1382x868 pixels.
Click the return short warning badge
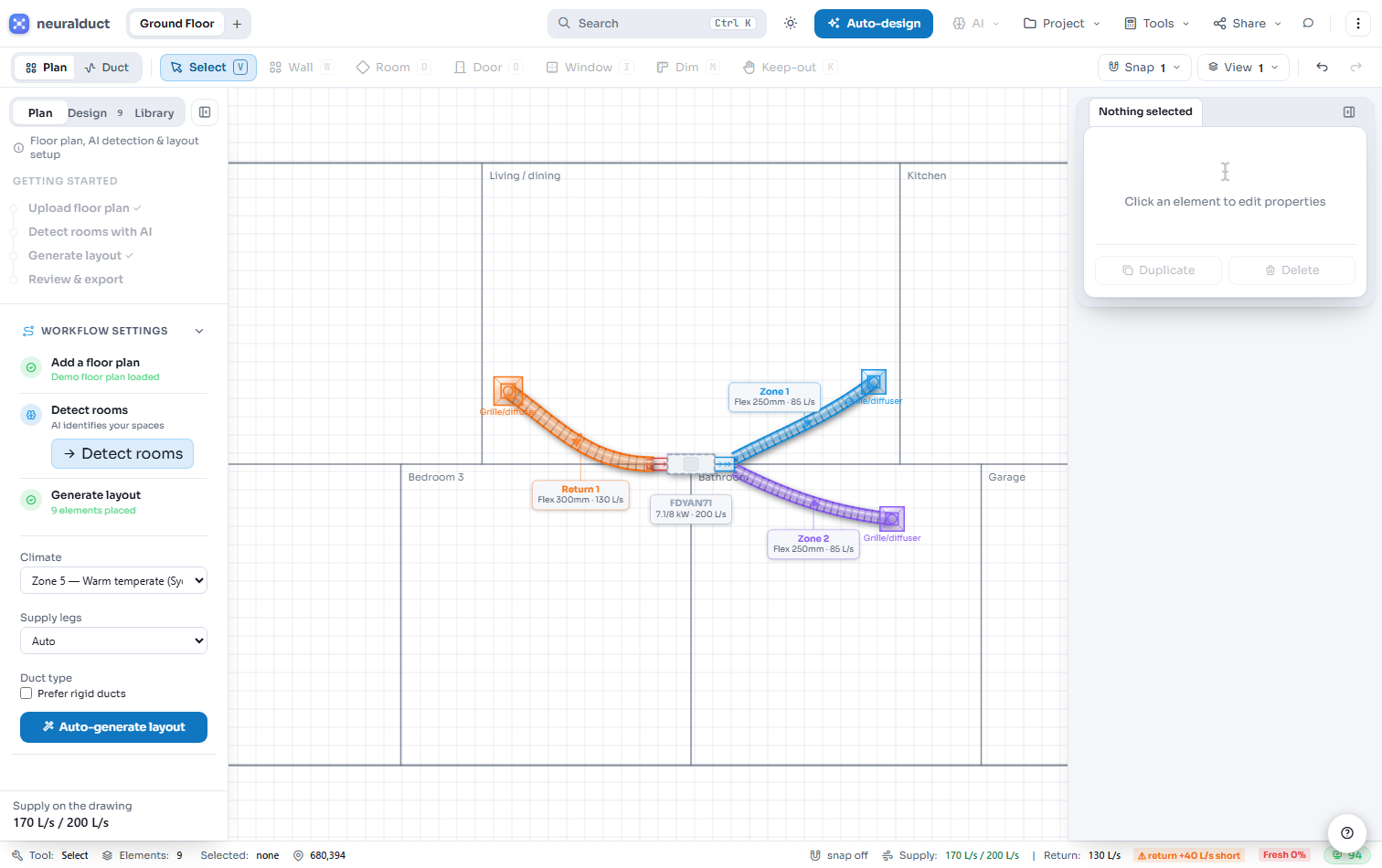pyautogui.click(x=1189, y=855)
